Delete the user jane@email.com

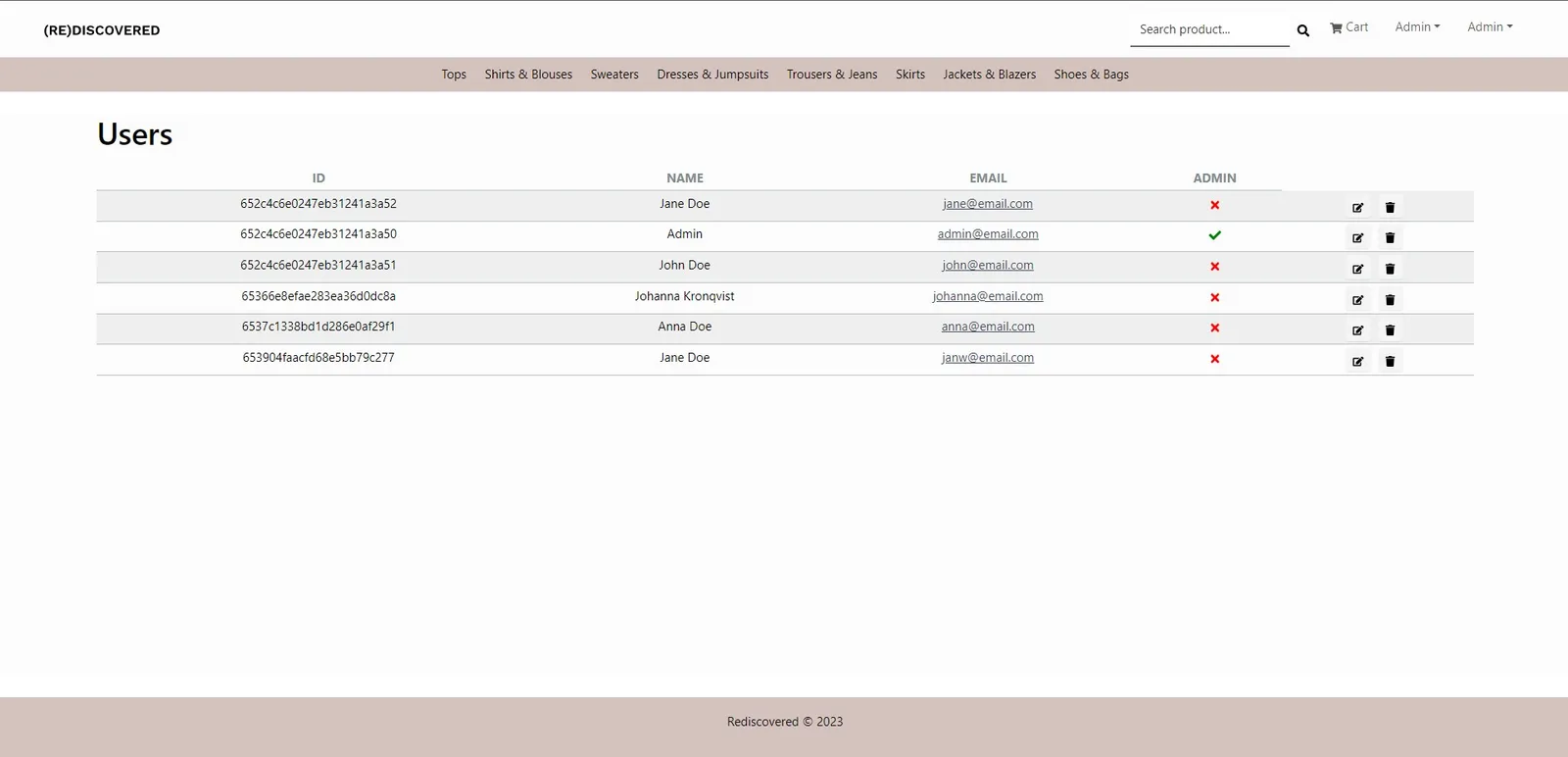[1390, 207]
